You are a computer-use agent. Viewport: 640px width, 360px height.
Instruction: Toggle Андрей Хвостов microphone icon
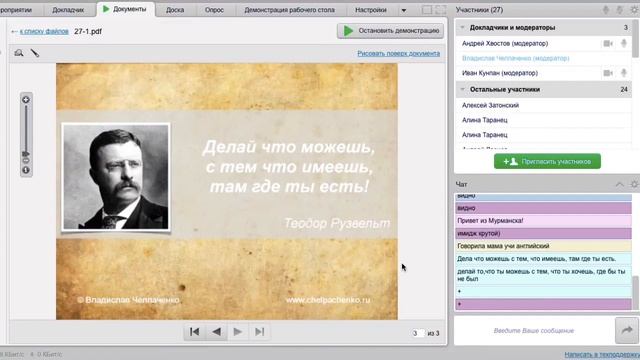click(x=624, y=43)
